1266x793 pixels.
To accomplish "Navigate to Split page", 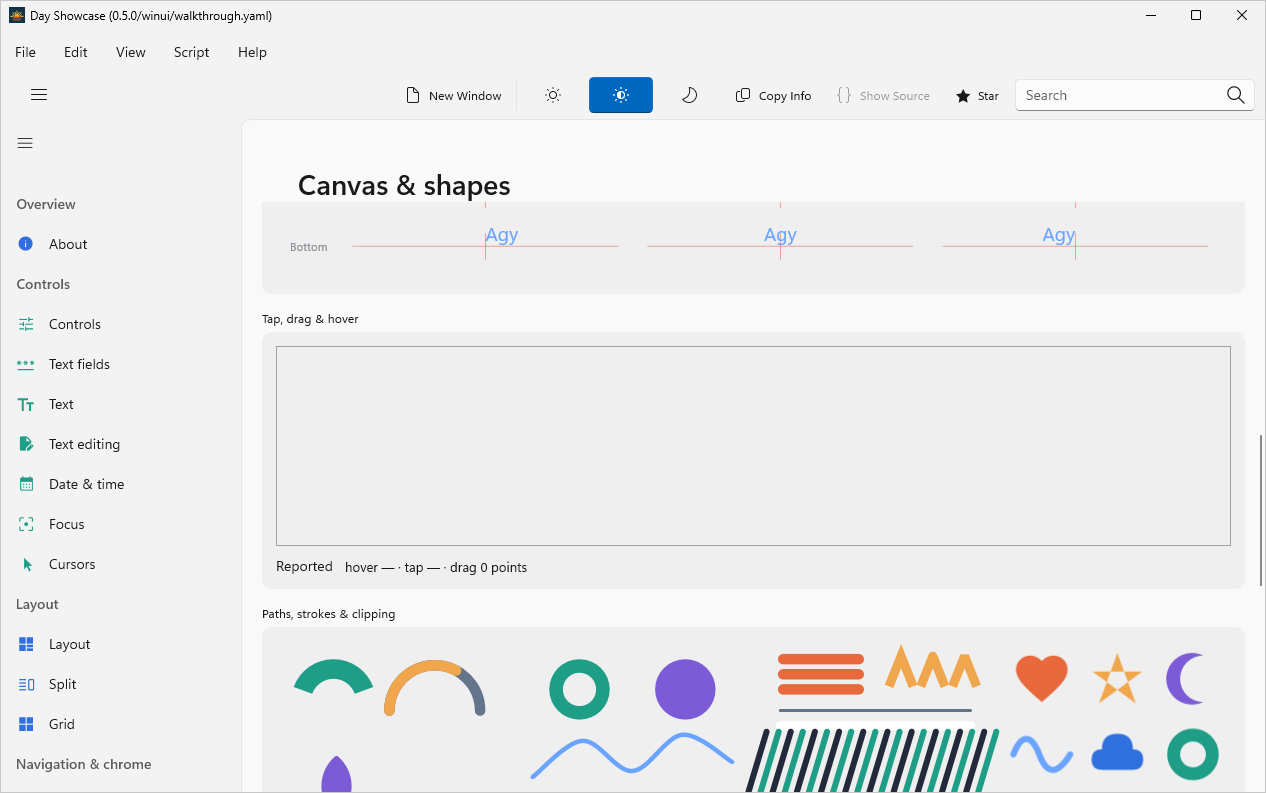I will pyautogui.click(x=121, y=684).
